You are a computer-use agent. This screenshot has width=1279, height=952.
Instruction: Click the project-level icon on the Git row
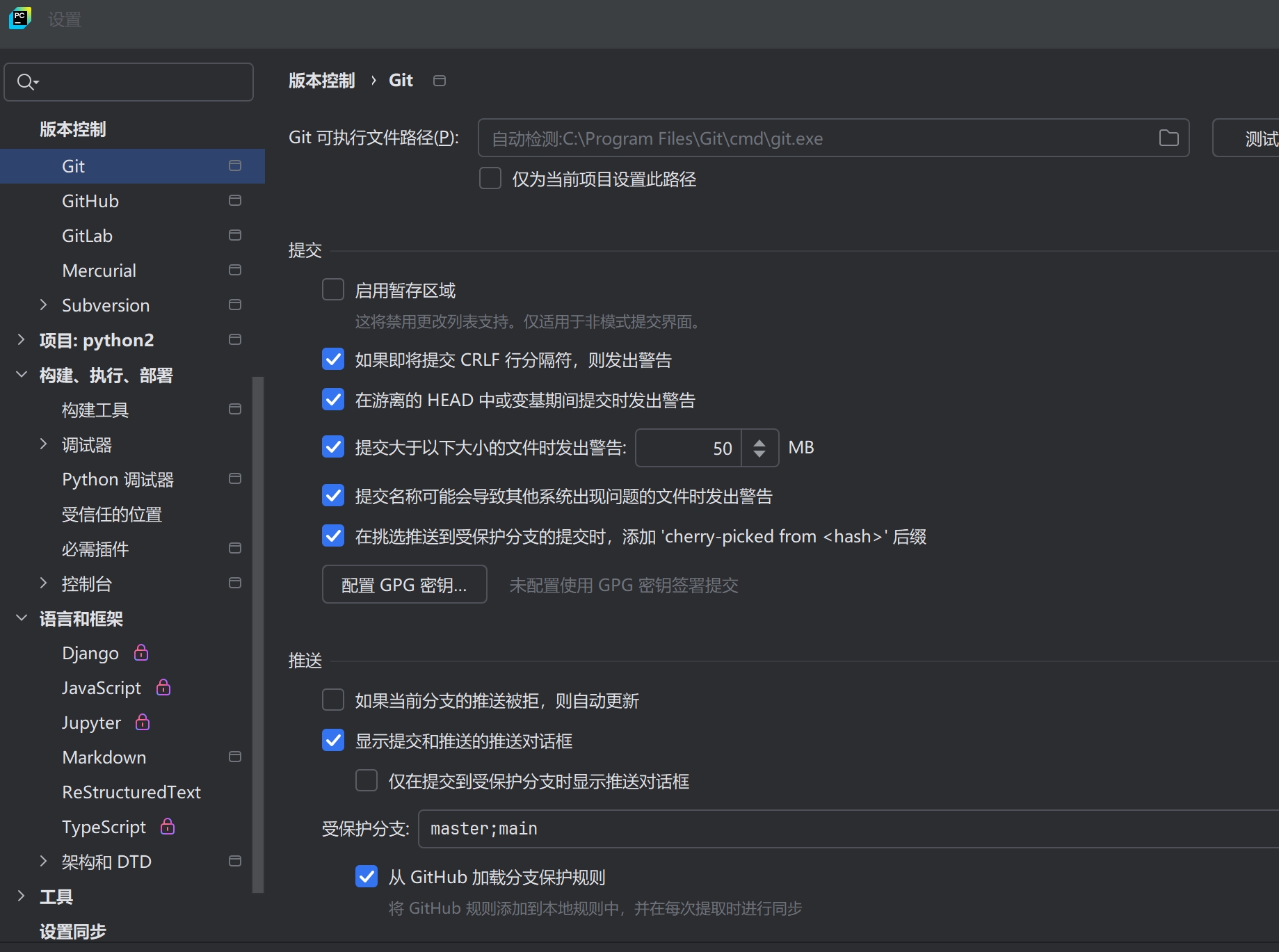[x=235, y=166]
